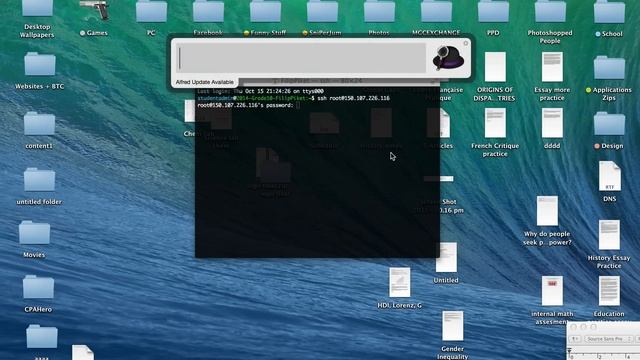Select the PC folder
The height and width of the screenshot is (360, 640).
click(x=151, y=11)
